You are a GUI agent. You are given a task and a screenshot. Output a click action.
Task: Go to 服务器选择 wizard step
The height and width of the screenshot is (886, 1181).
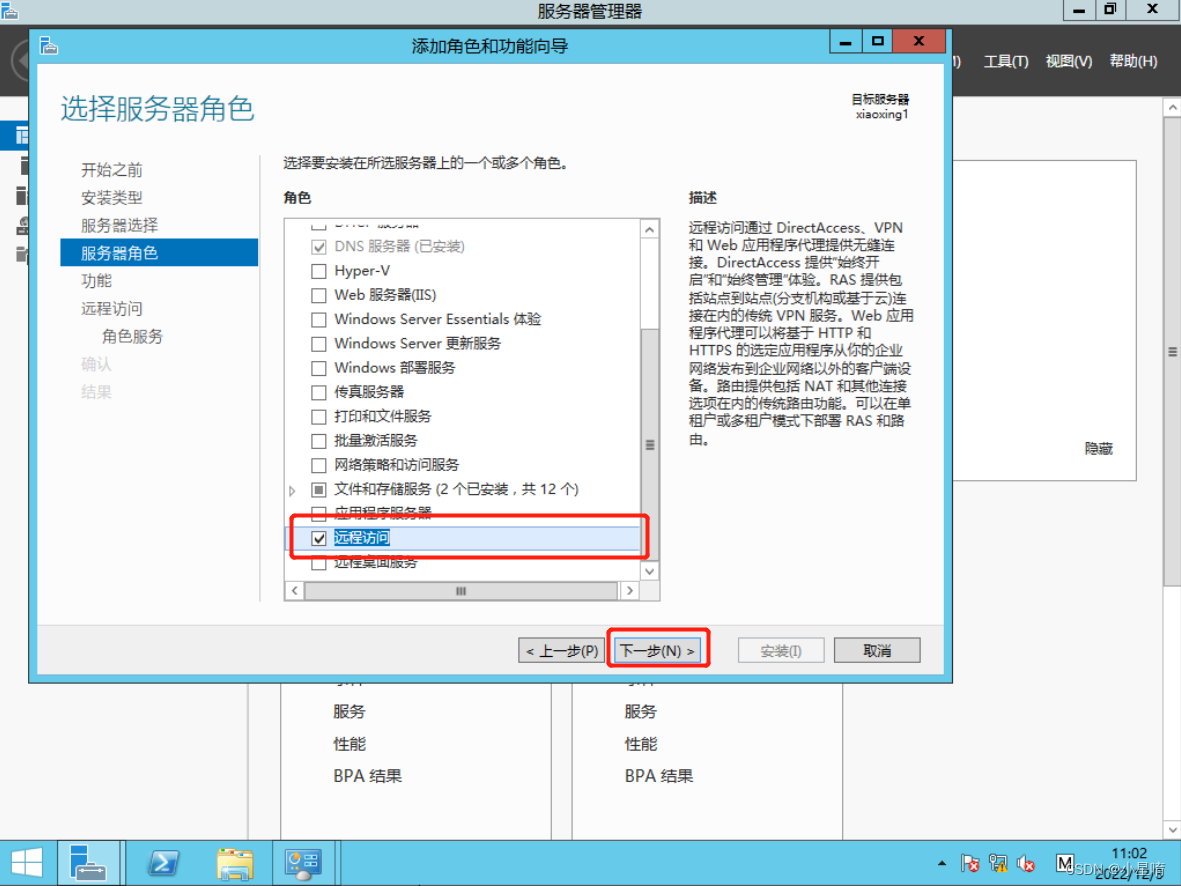click(x=120, y=225)
